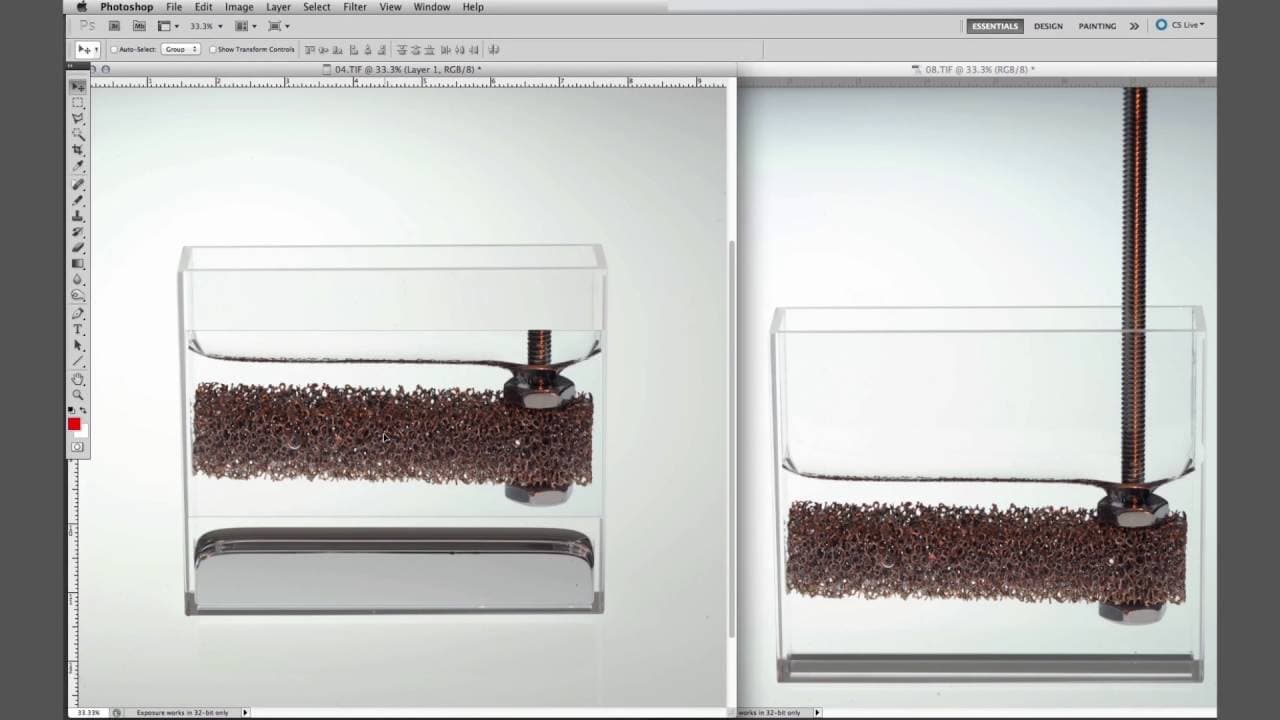Select the Brush tool
The height and width of the screenshot is (720, 1280).
[x=78, y=201]
